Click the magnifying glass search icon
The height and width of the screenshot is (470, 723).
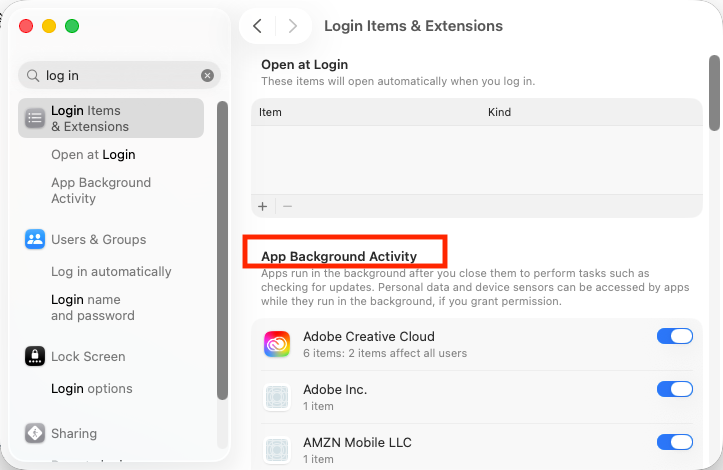coord(33,75)
